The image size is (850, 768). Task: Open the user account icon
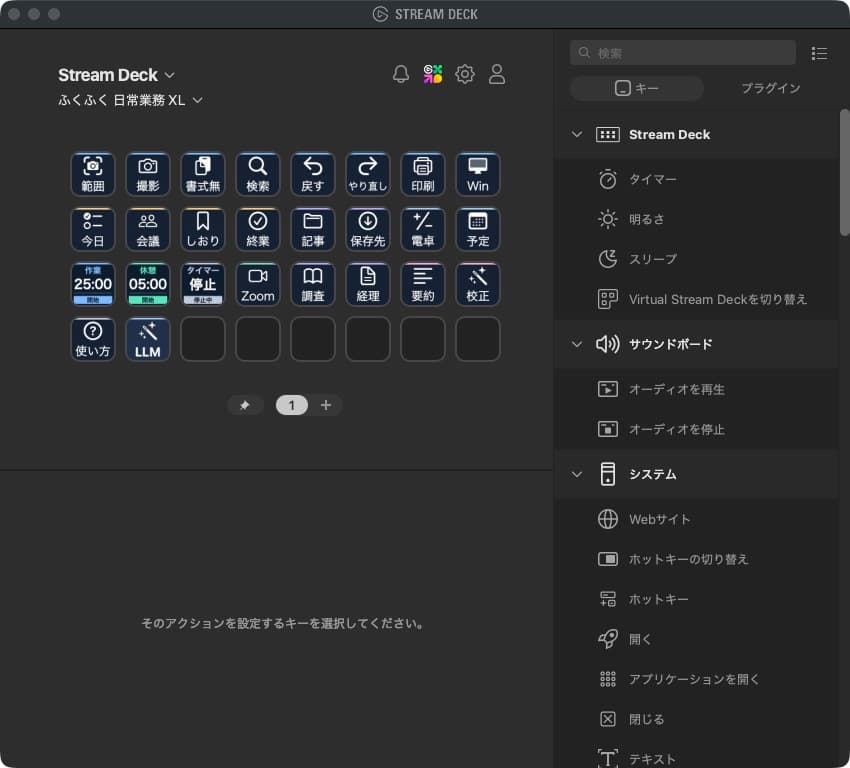click(x=497, y=74)
